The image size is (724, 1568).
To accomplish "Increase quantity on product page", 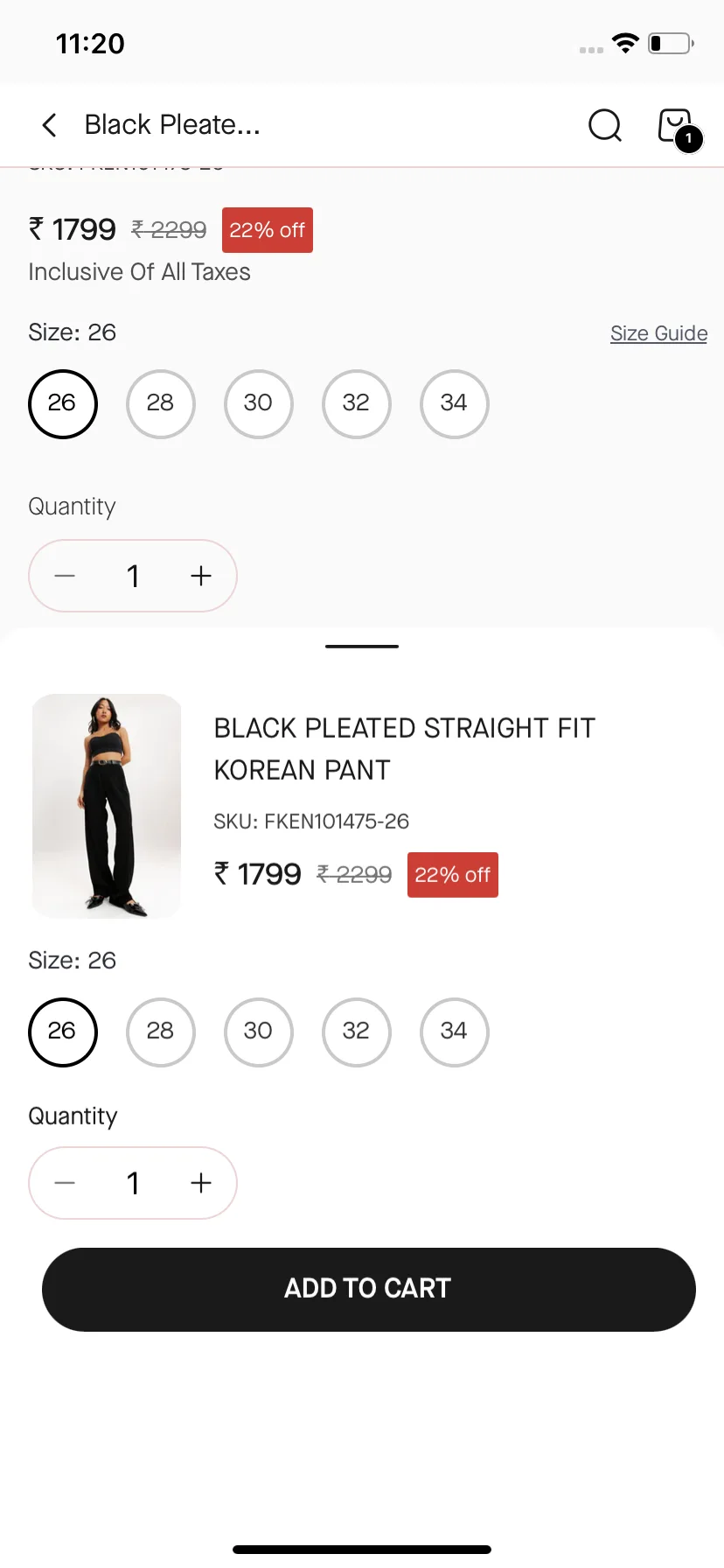I will (x=201, y=576).
